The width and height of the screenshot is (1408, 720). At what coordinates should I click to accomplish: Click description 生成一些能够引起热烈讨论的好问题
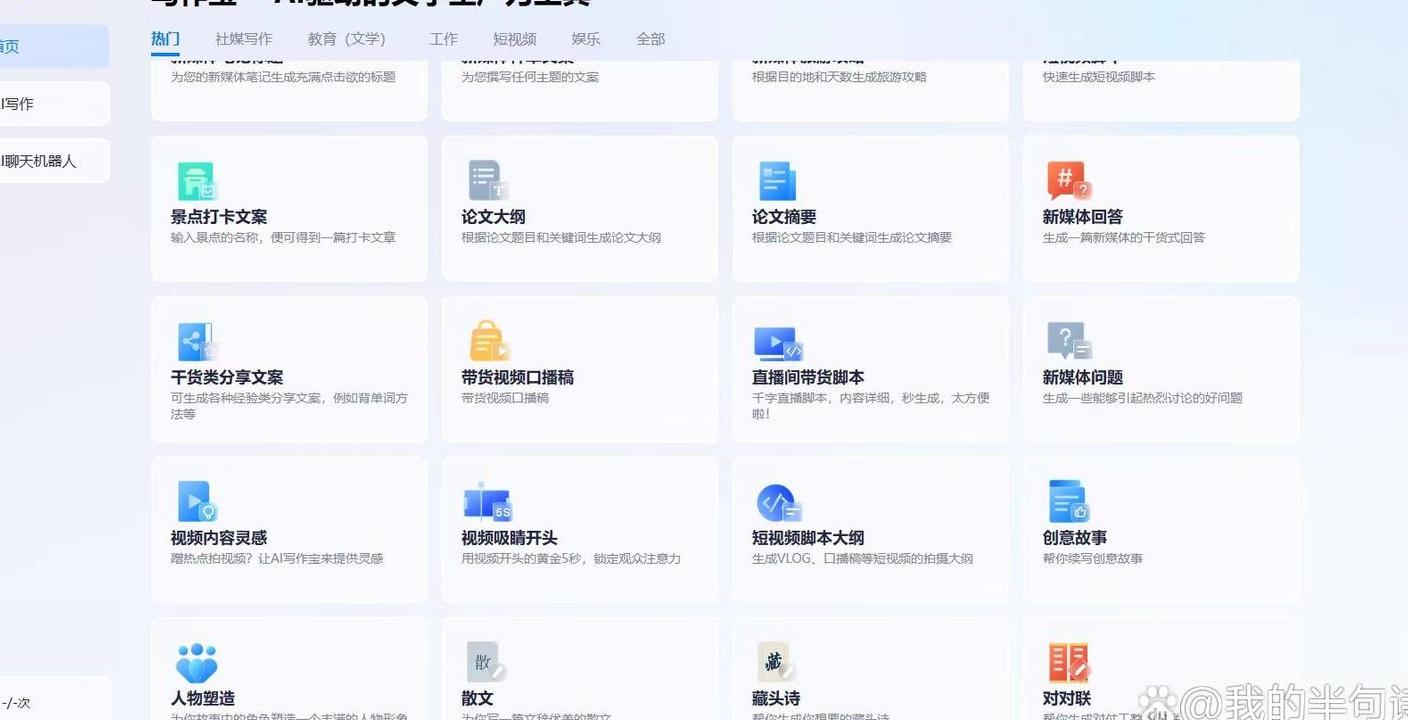(1142, 398)
